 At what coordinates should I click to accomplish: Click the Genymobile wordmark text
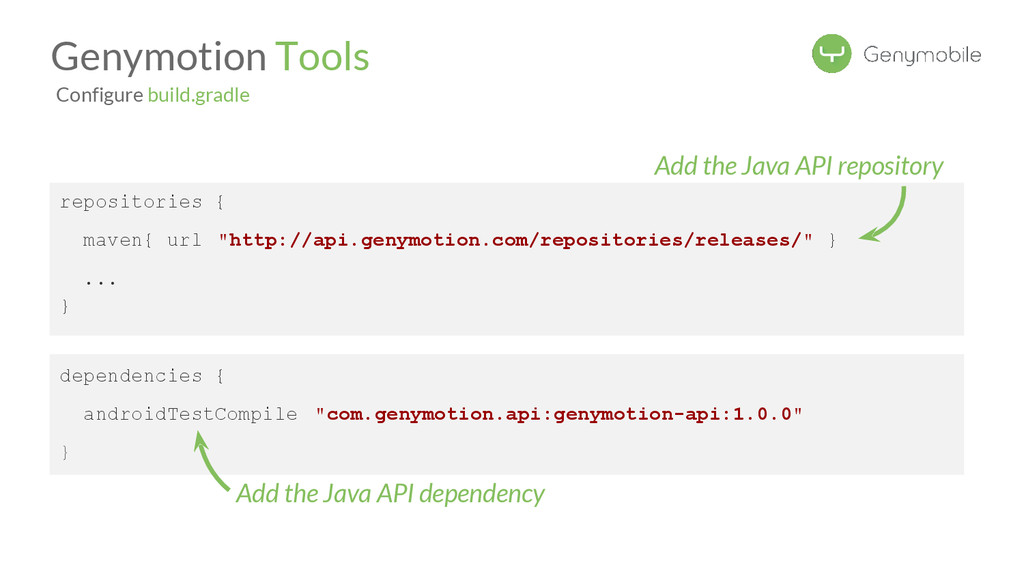922,55
